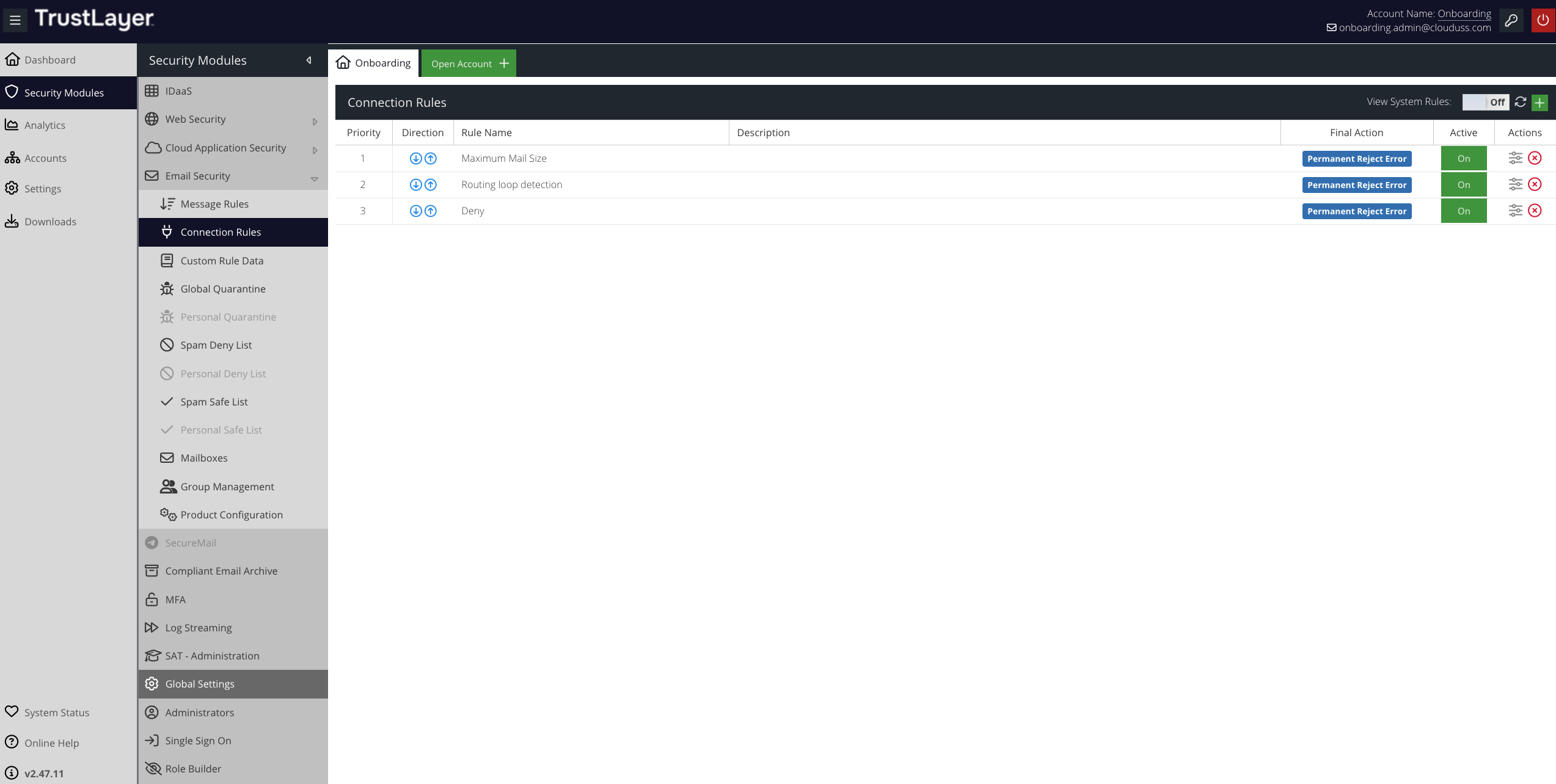The height and width of the screenshot is (784, 1556).
Task: Click the key icon in header
Action: 1511,21
